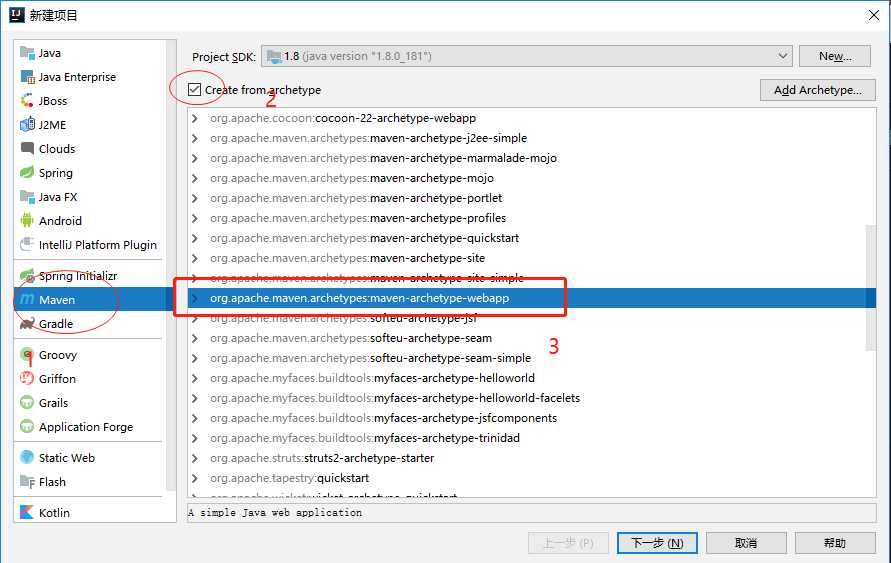Click the IntelliJ logo in title bar
891x563 pixels.
pos(17,15)
